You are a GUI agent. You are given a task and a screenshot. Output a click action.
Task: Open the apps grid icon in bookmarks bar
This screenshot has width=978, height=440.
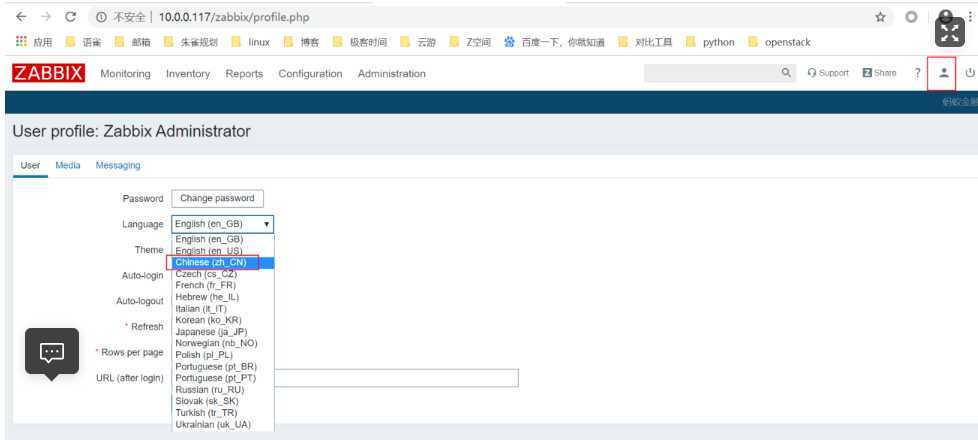[x=21, y=42]
